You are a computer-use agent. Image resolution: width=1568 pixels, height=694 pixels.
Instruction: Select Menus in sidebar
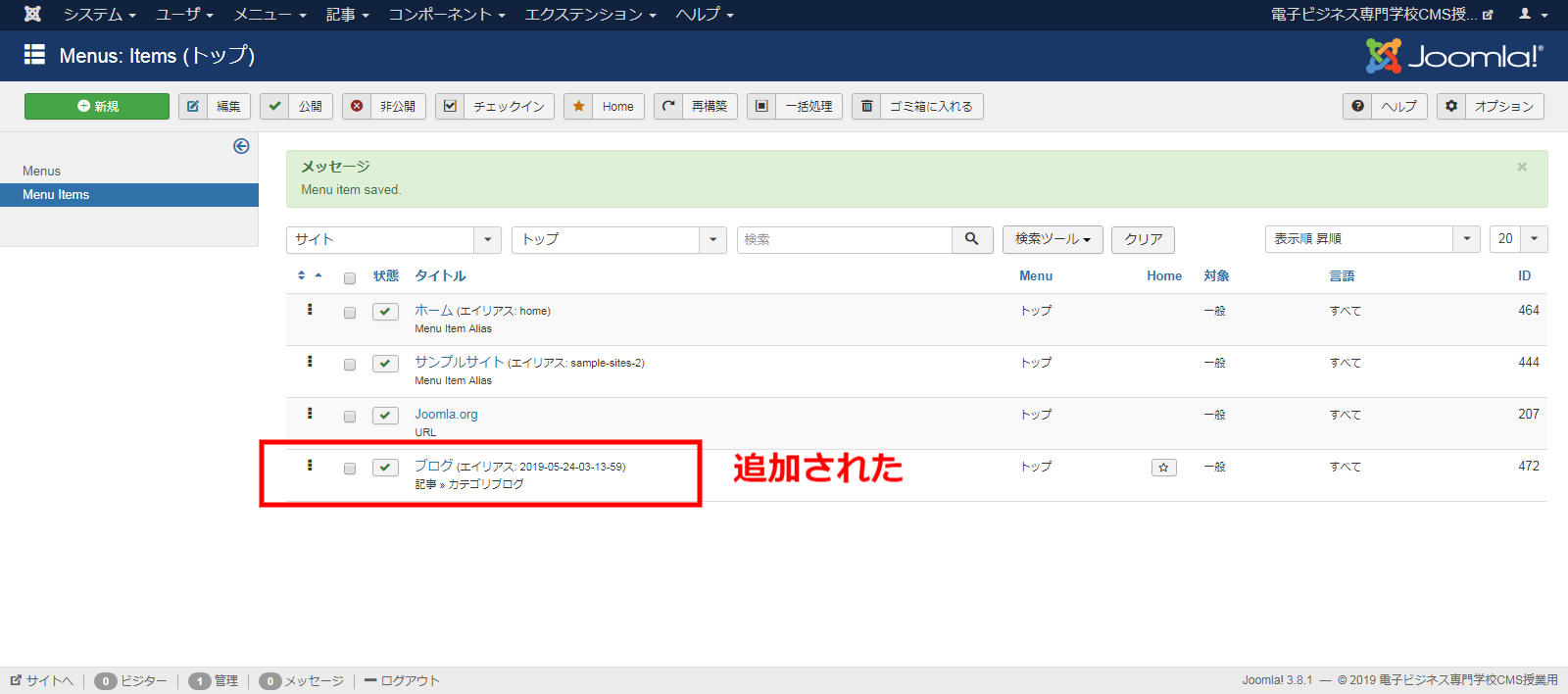coord(41,171)
